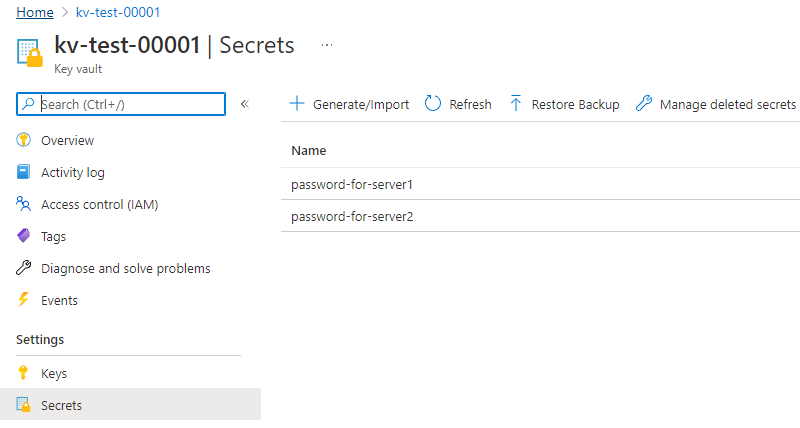This screenshot has width=800, height=428.
Task: Click the Overview key icon
Action: click(x=23, y=140)
